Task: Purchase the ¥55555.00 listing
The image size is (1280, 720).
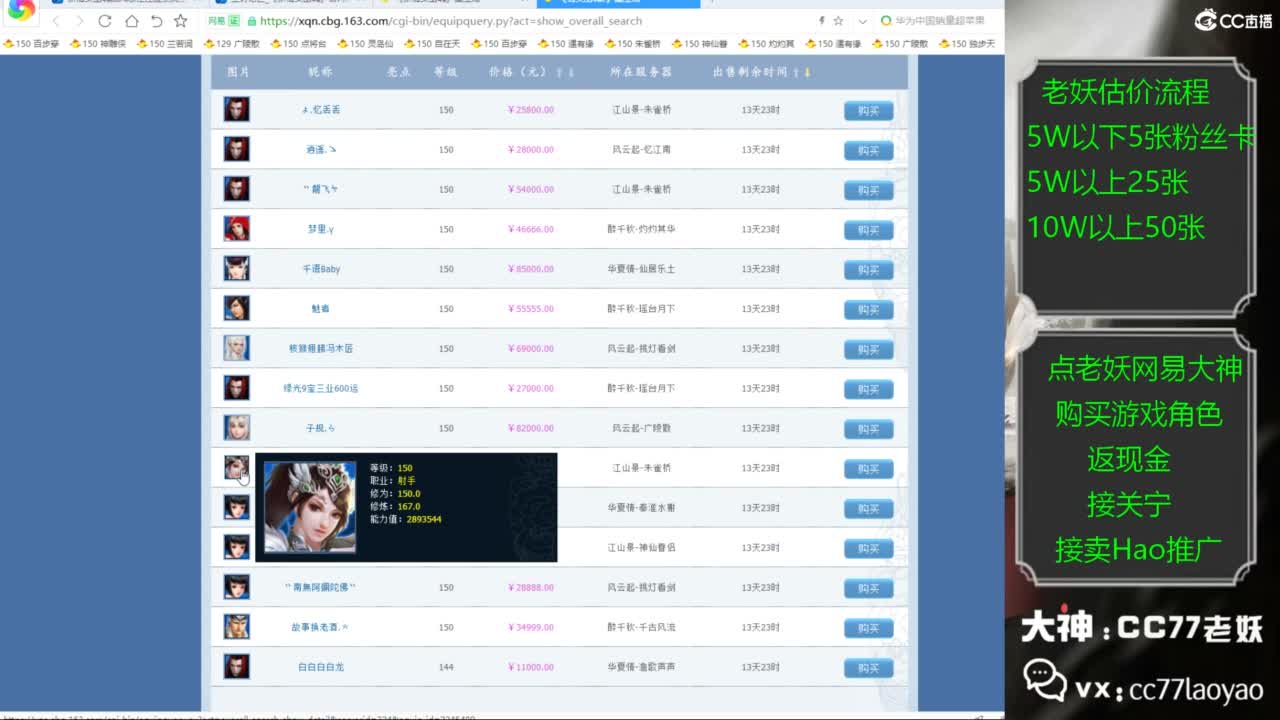Action: click(868, 310)
